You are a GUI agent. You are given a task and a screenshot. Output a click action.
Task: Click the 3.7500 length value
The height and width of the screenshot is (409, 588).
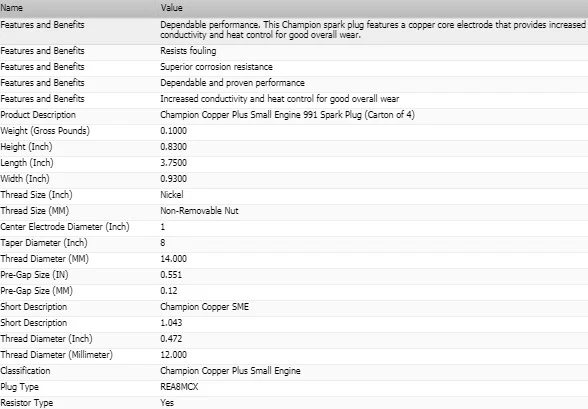(173, 163)
